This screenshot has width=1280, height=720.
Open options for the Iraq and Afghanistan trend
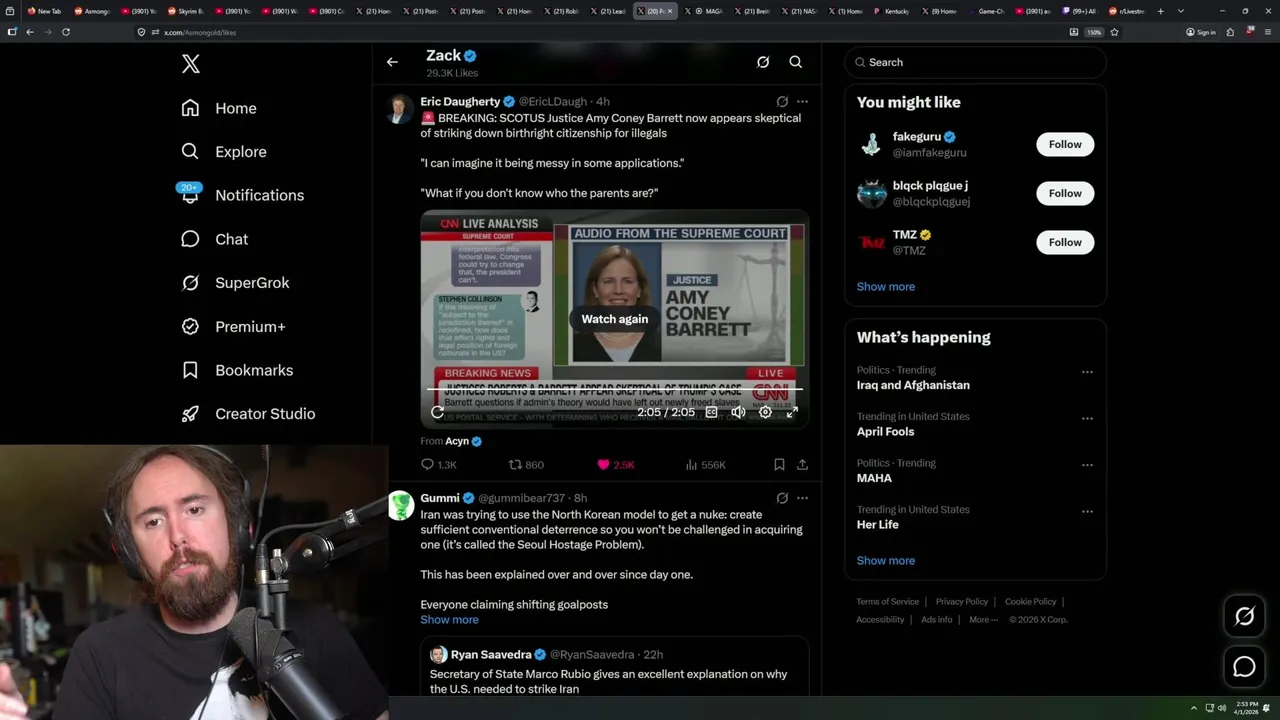tap(1087, 372)
